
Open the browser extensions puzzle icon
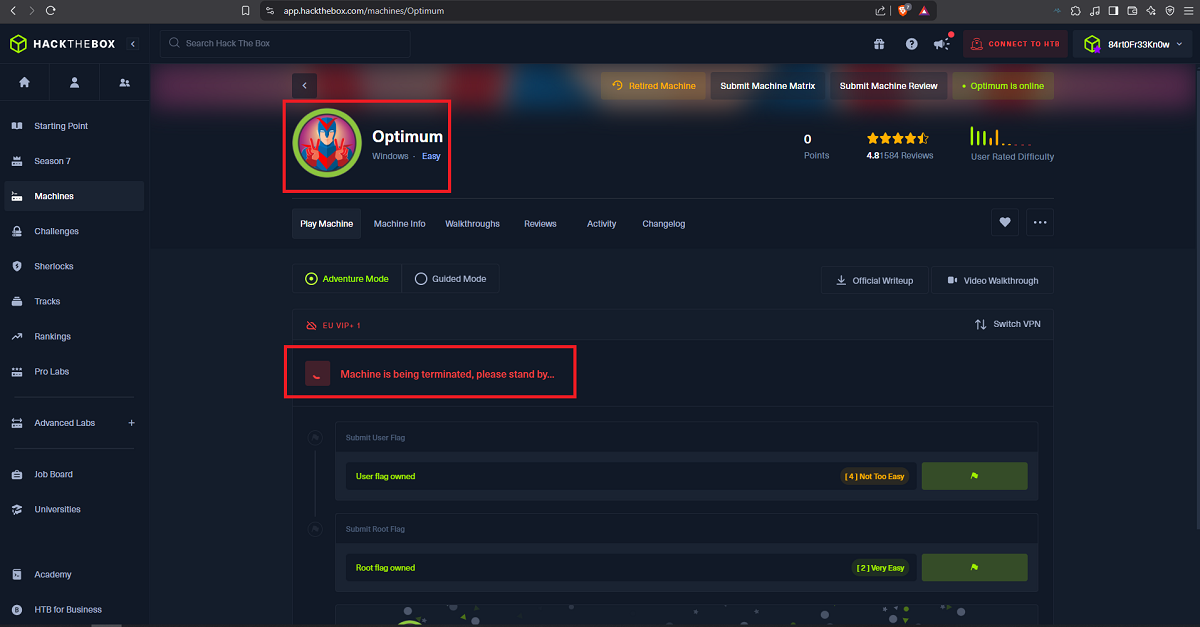(1075, 10)
